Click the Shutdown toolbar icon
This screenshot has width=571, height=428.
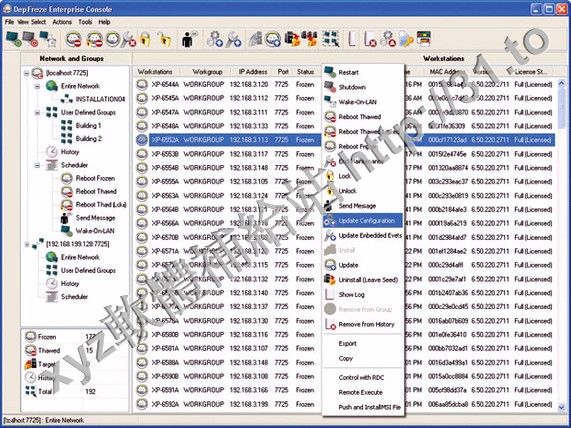[x=31, y=39]
